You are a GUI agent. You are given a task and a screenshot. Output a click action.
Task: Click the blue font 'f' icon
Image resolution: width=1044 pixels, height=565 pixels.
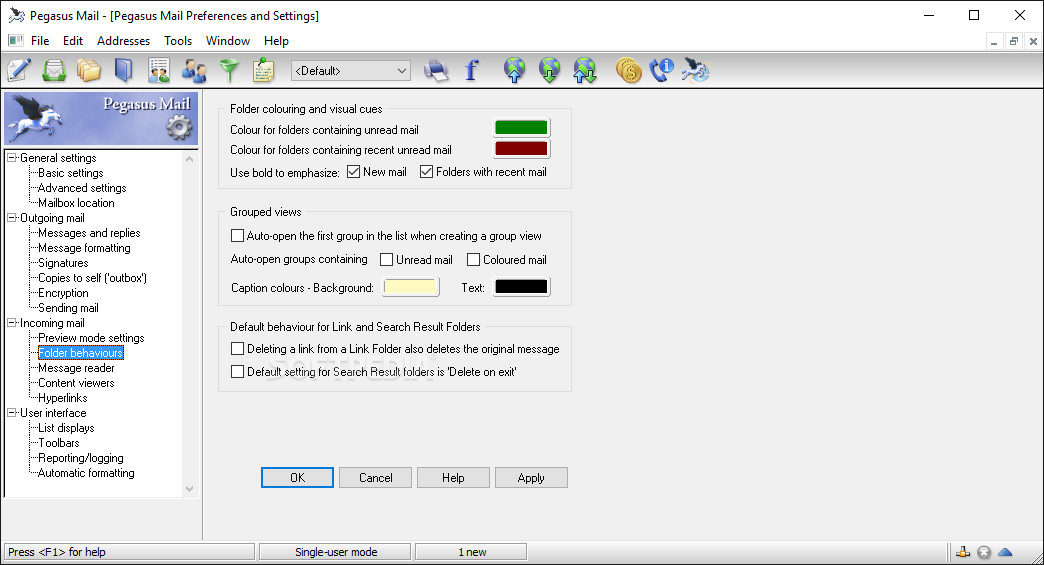471,70
